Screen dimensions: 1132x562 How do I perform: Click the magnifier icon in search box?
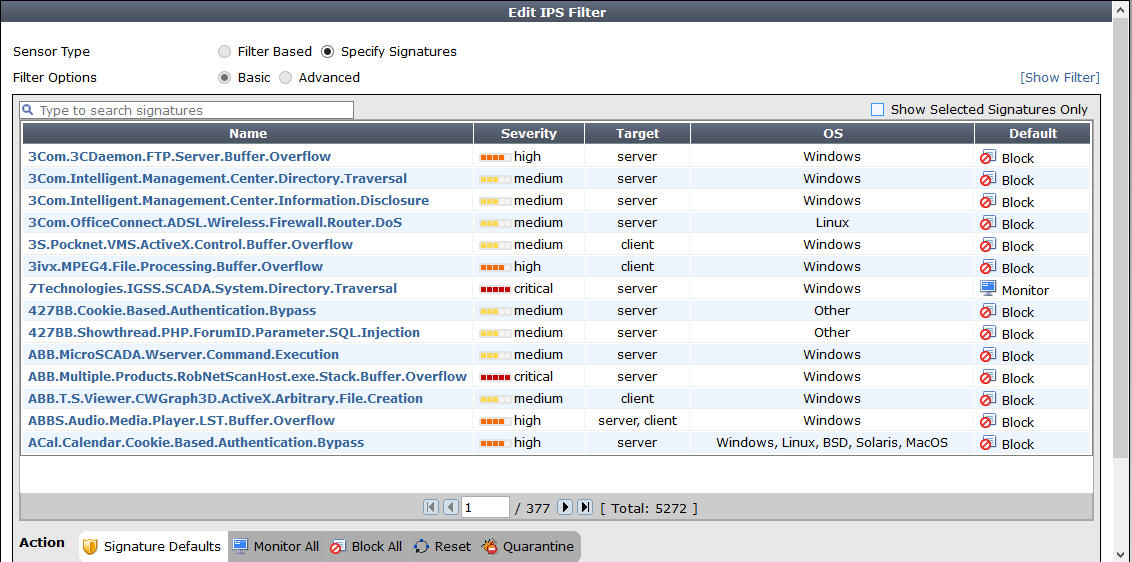point(28,110)
